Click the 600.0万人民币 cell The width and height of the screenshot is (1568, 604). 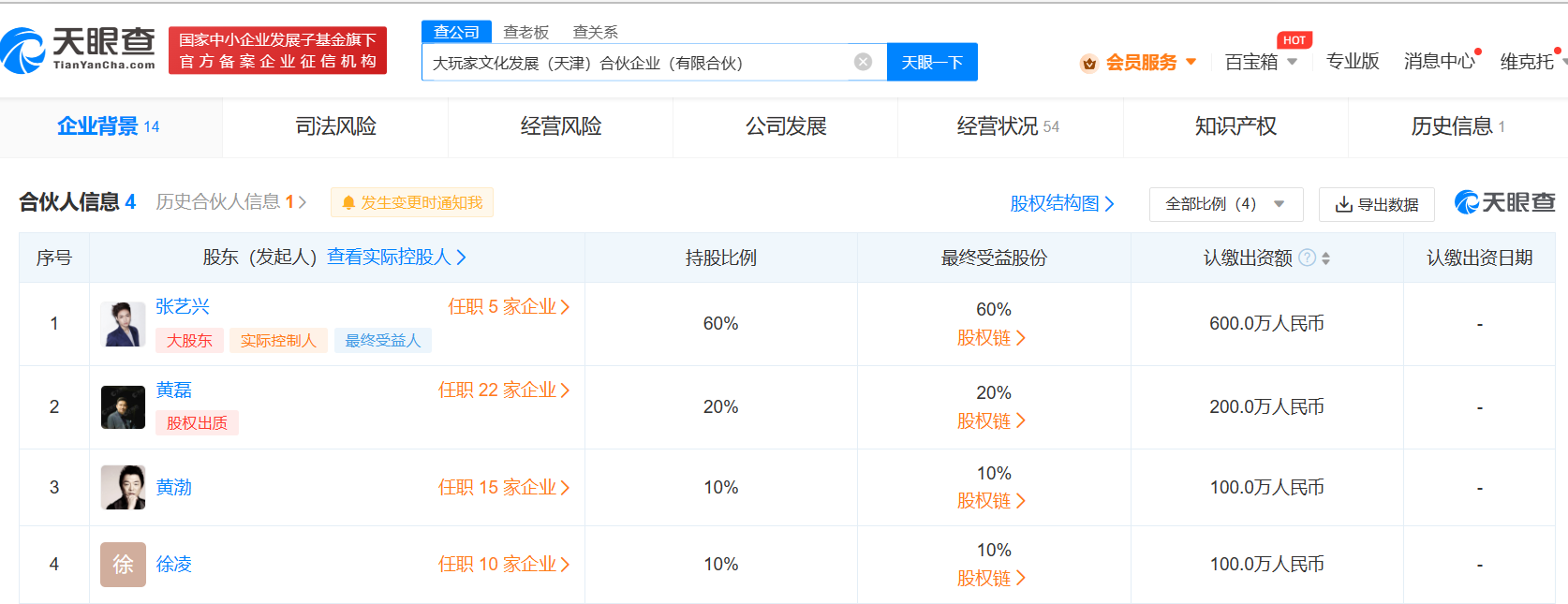[1266, 324]
